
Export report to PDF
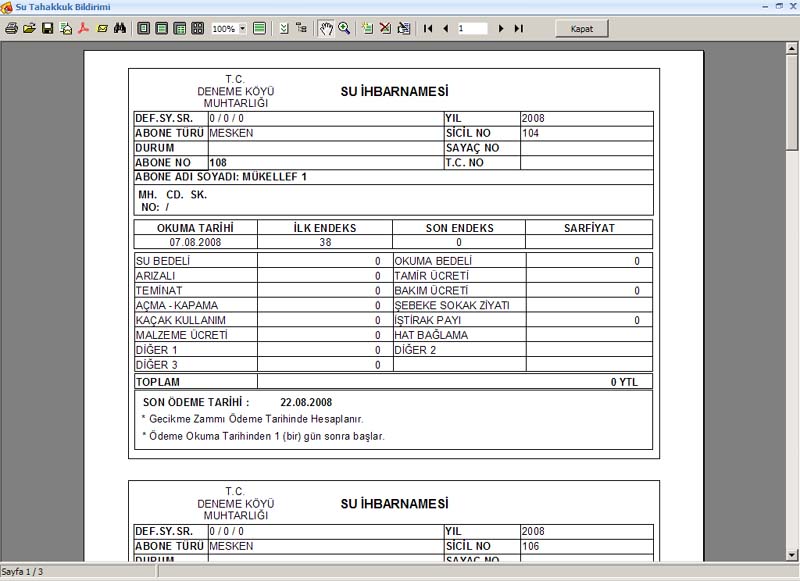pyautogui.click(x=84, y=29)
